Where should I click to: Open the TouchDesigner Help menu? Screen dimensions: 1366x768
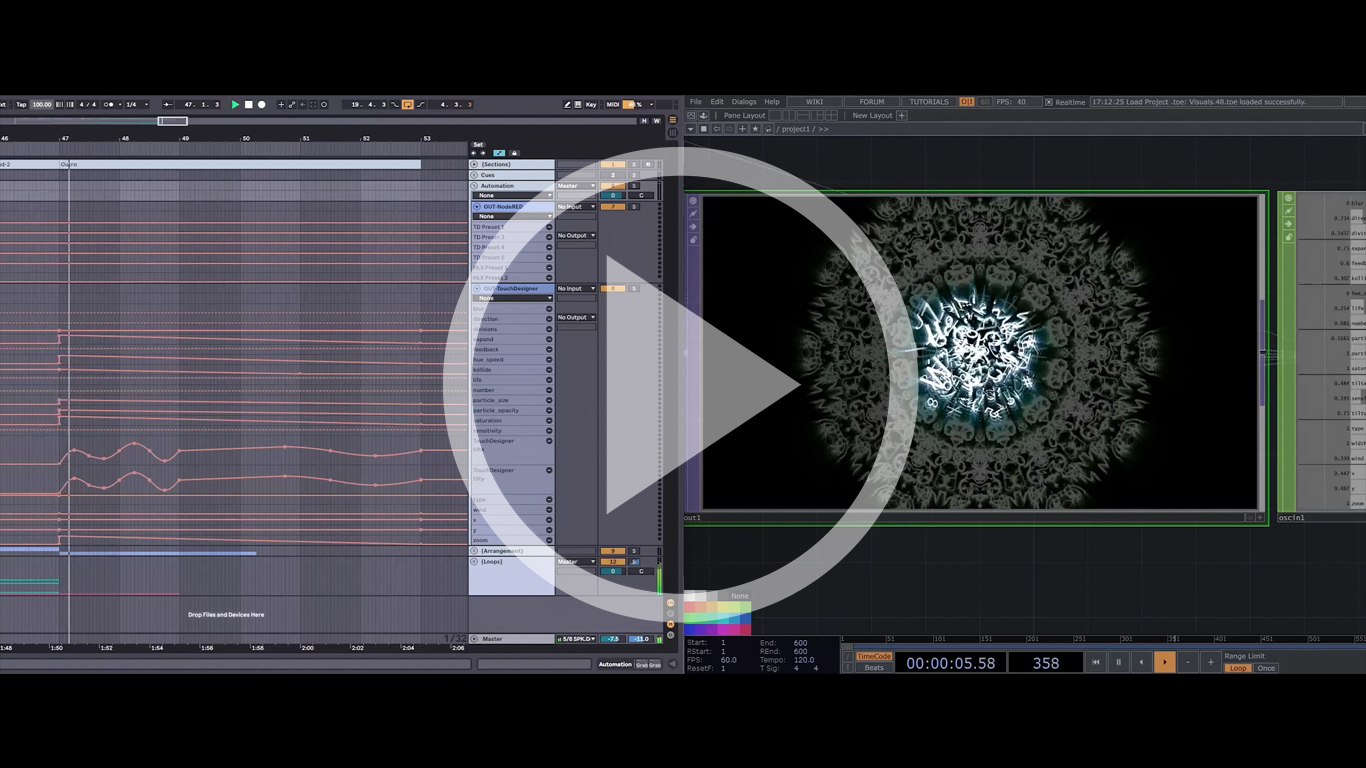(772, 102)
